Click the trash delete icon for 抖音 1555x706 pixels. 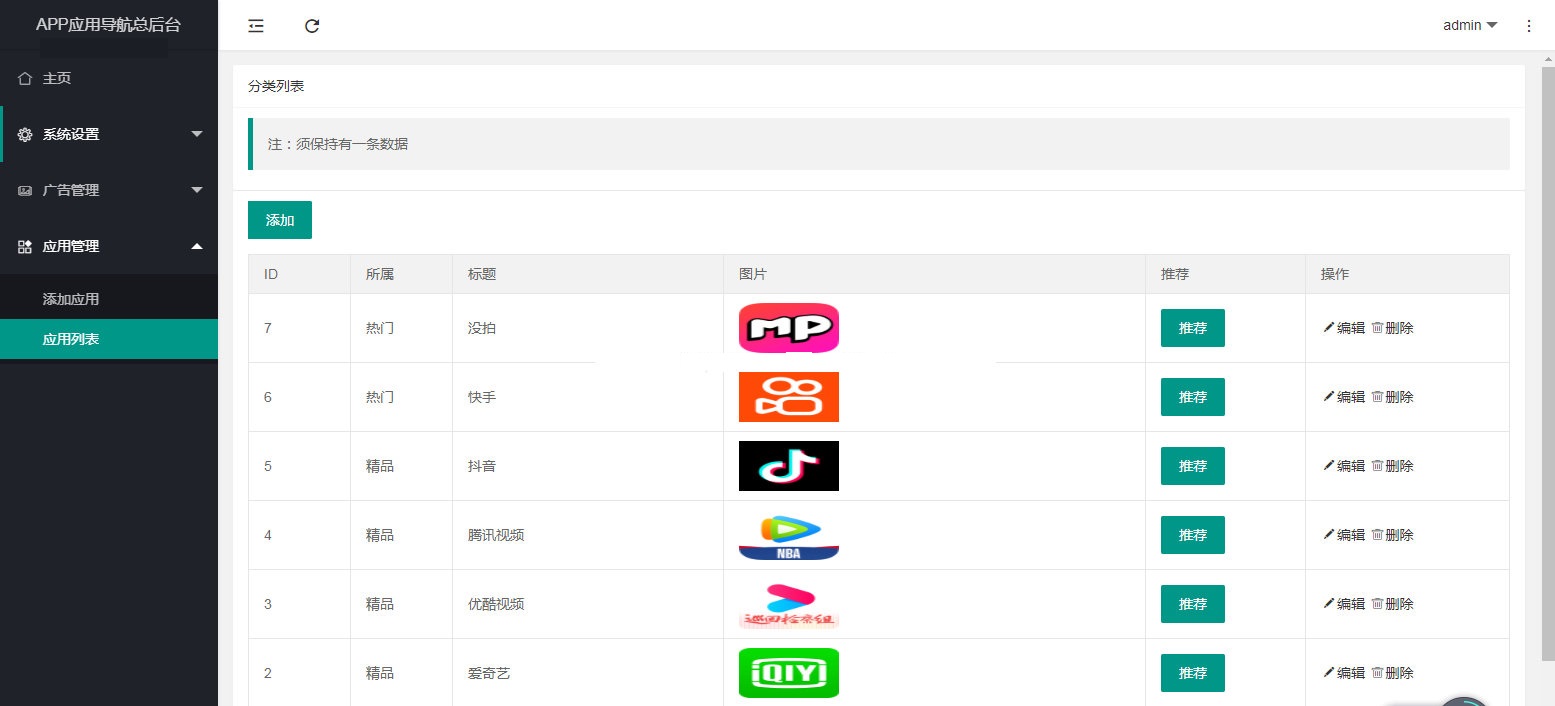[x=1377, y=466]
